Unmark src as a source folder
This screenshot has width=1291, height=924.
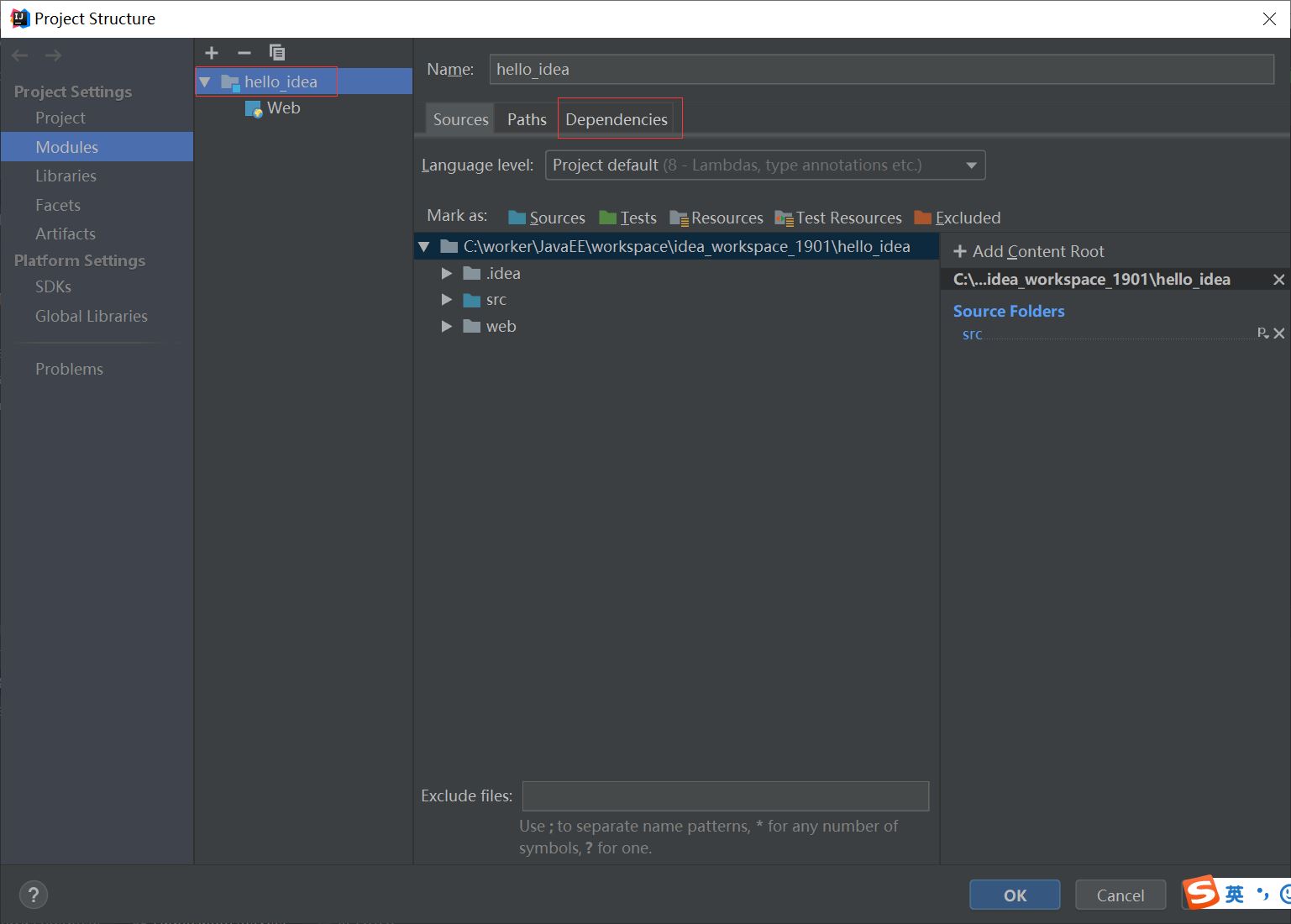1279,333
